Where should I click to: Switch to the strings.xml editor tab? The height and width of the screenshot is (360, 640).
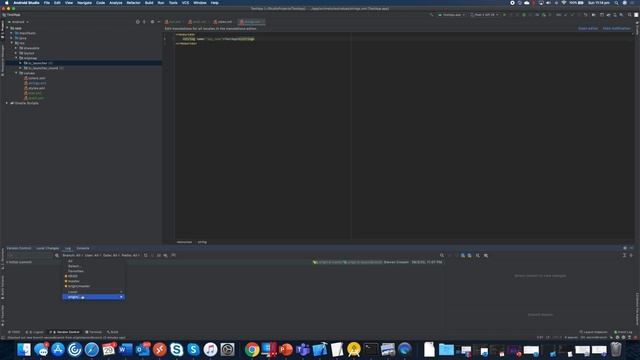coord(251,22)
